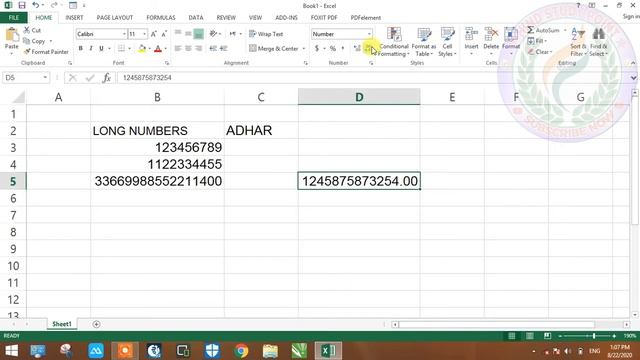Undo last action in quick access toolbar
Image resolution: width=640 pixels, height=360 pixels.
click(36, 6)
